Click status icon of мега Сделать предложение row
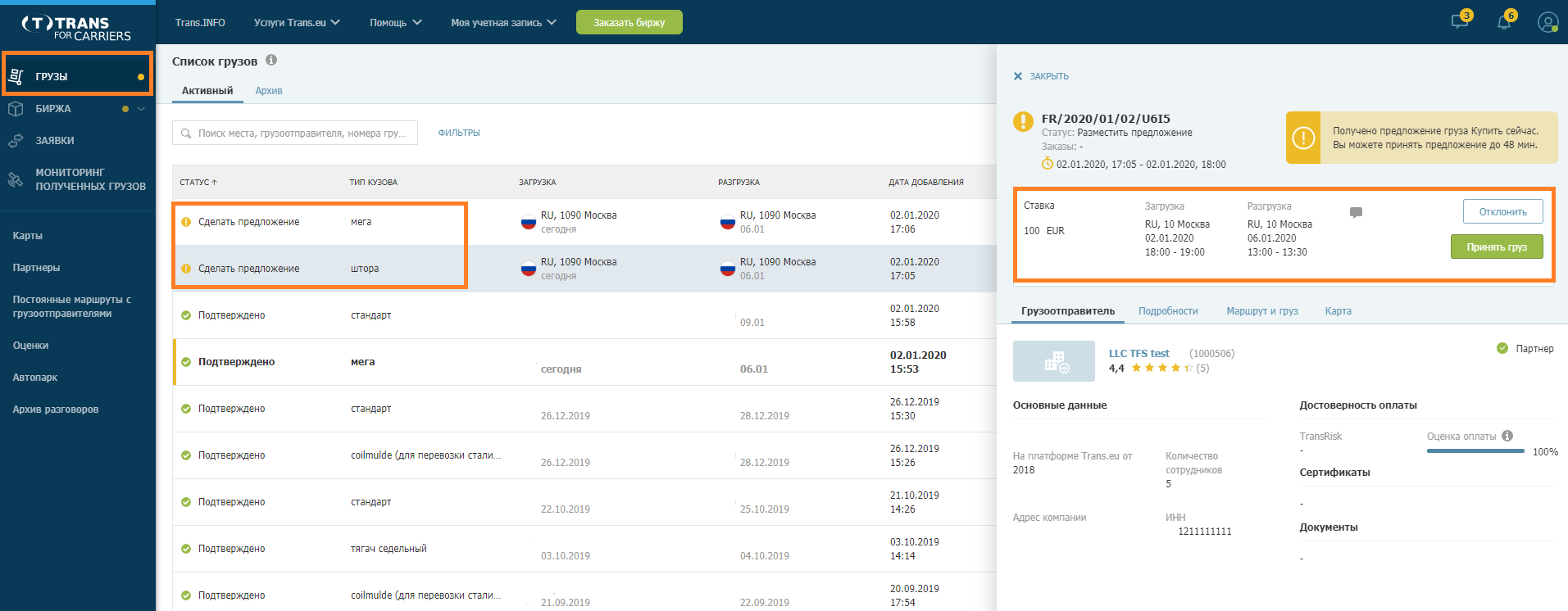The height and width of the screenshot is (611, 1568). [186, 222]
